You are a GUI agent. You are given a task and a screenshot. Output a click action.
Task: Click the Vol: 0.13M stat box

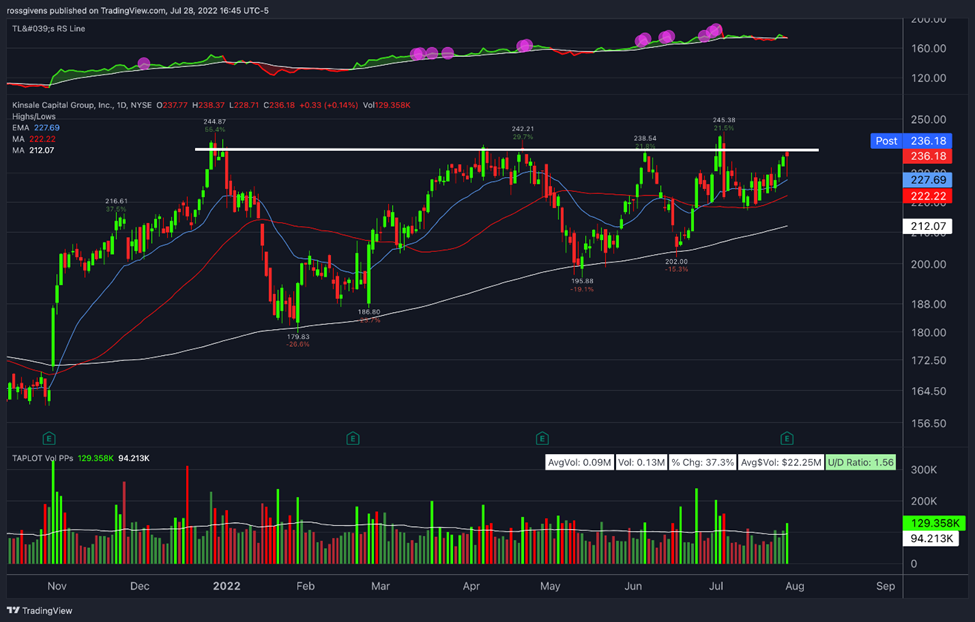click(641, 462)
